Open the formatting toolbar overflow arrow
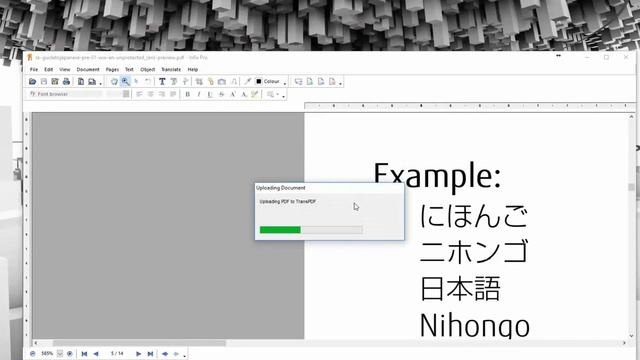640x360 pixels. coord(284,96)
